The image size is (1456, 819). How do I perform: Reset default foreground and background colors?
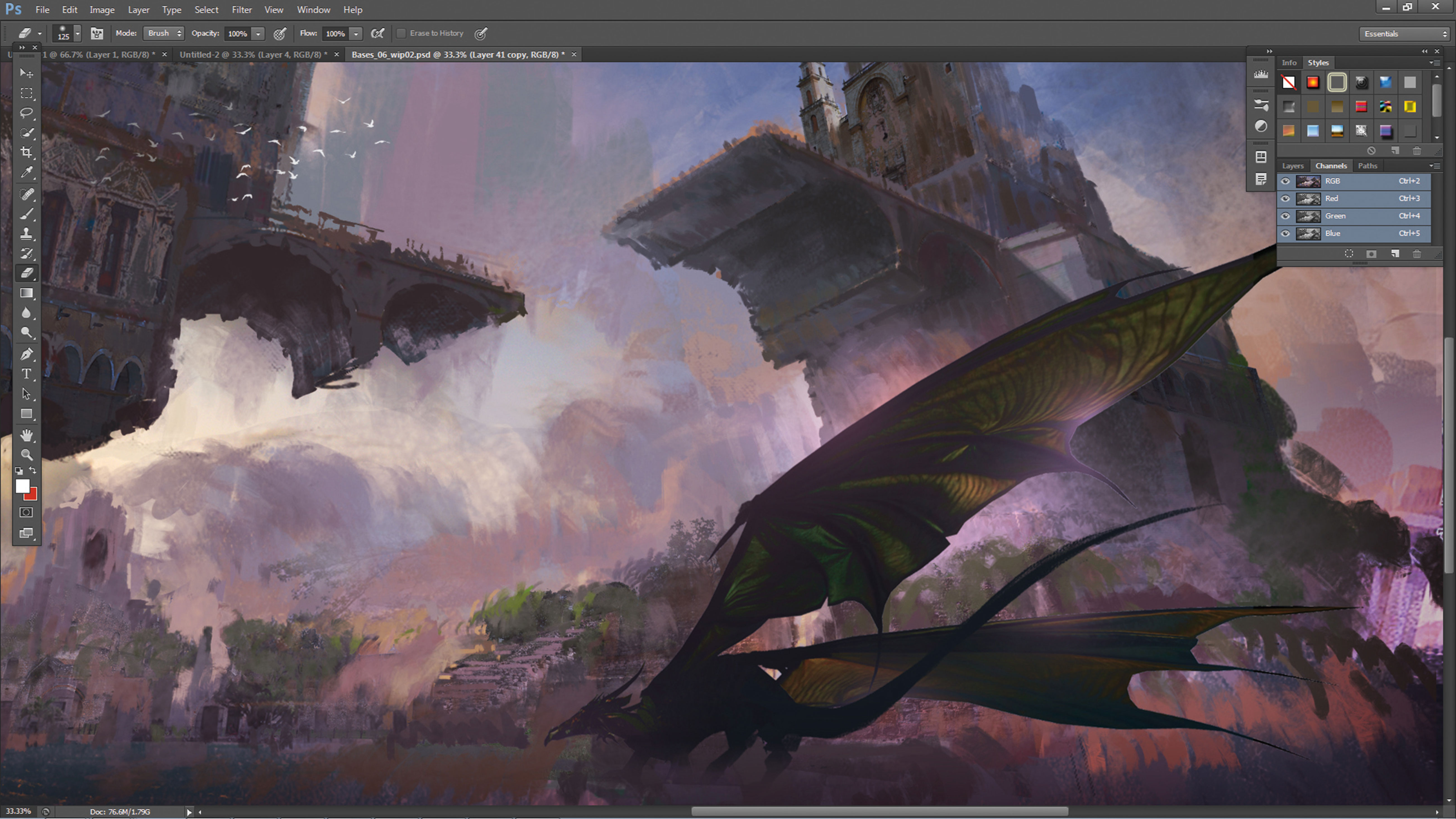coord(19,470)
